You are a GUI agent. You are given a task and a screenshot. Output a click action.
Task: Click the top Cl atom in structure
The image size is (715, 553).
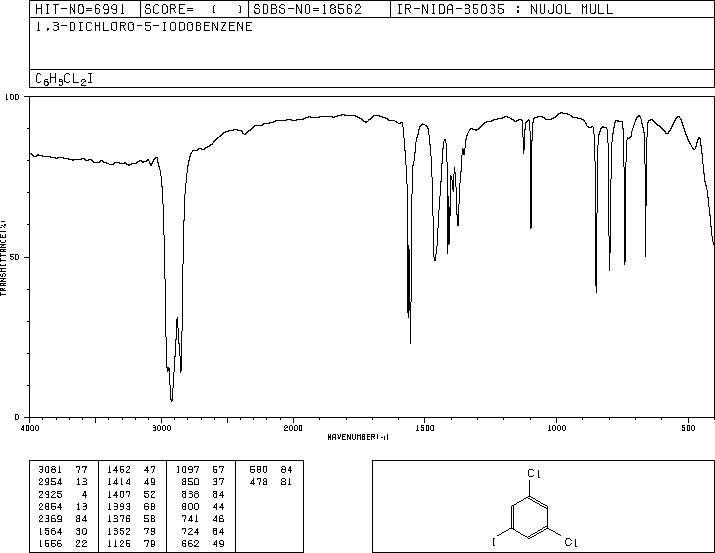click(x=534, y=474)
